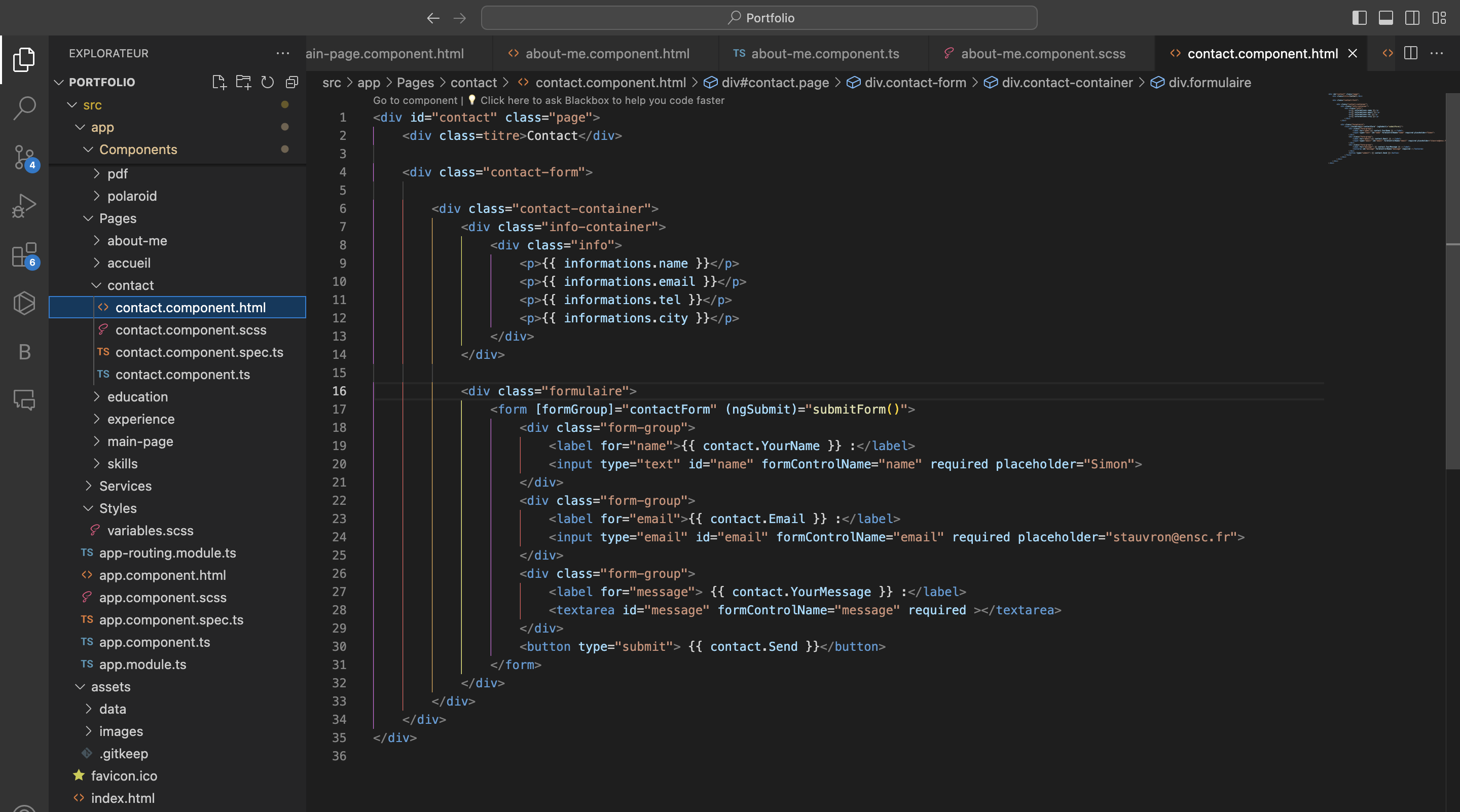The width and height of the screenshot is (1460, 812).
Task: Create a new file in PORTFOLIO explorer
Action: [219, 82]
